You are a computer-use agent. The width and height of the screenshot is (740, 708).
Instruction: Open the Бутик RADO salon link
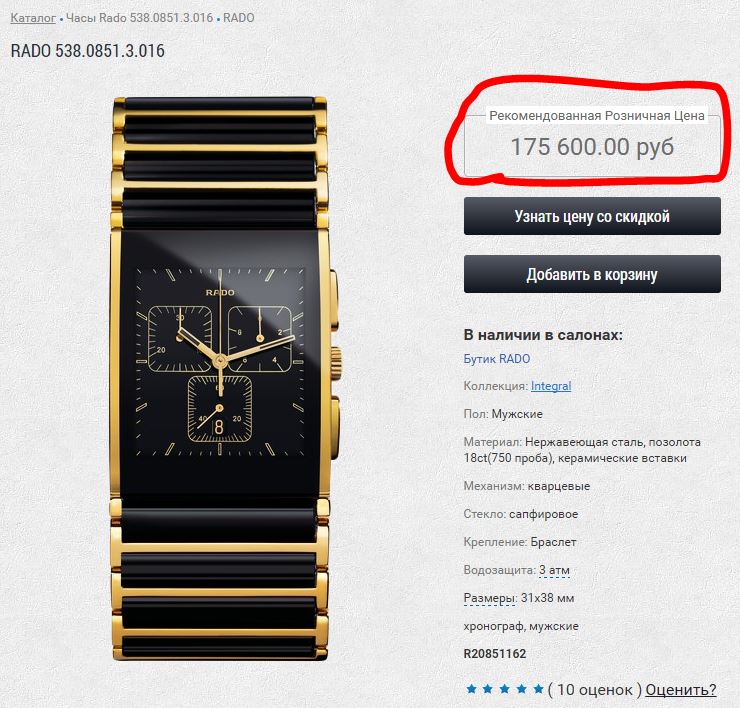496,359
